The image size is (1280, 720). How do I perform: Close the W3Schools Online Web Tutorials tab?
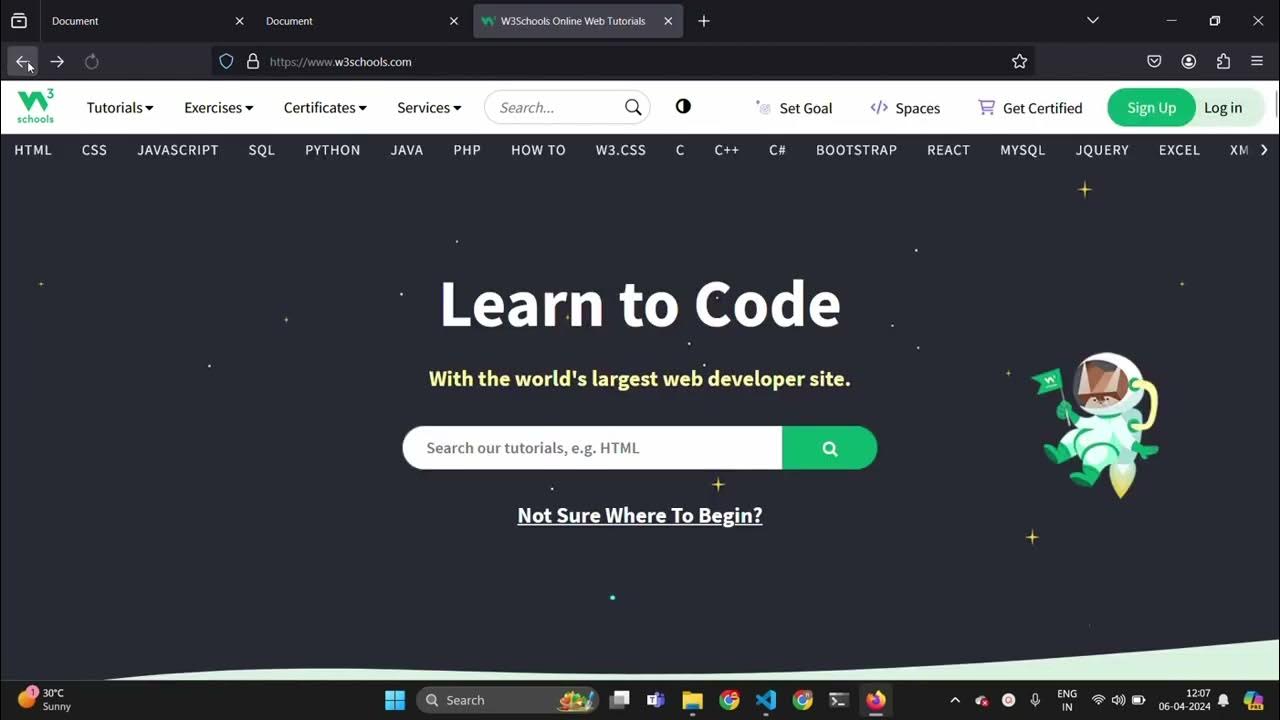(668, 21)
